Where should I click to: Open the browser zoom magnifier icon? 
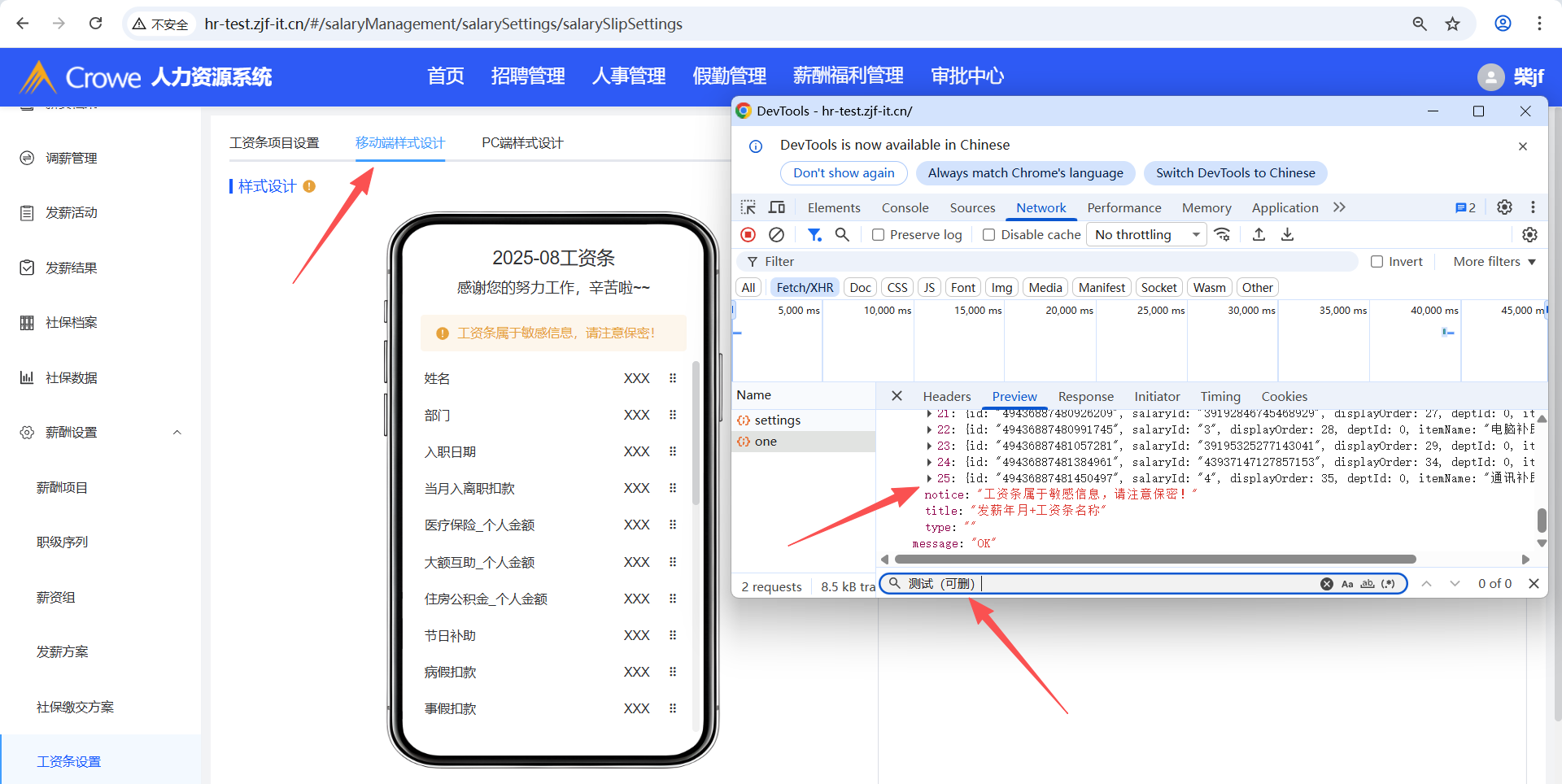(x=1420, y=24)
